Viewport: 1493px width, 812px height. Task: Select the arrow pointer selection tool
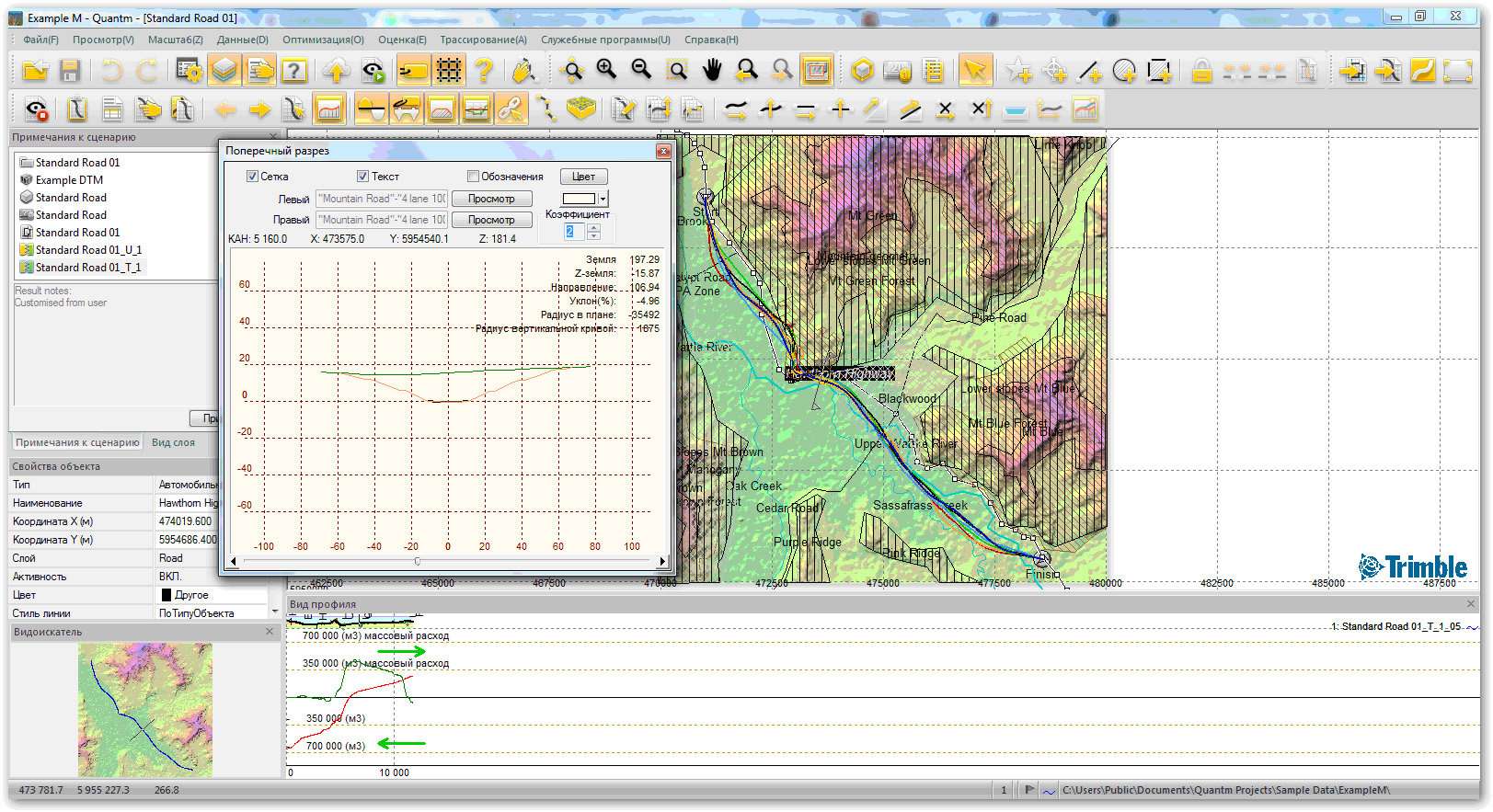coord(974,71)
